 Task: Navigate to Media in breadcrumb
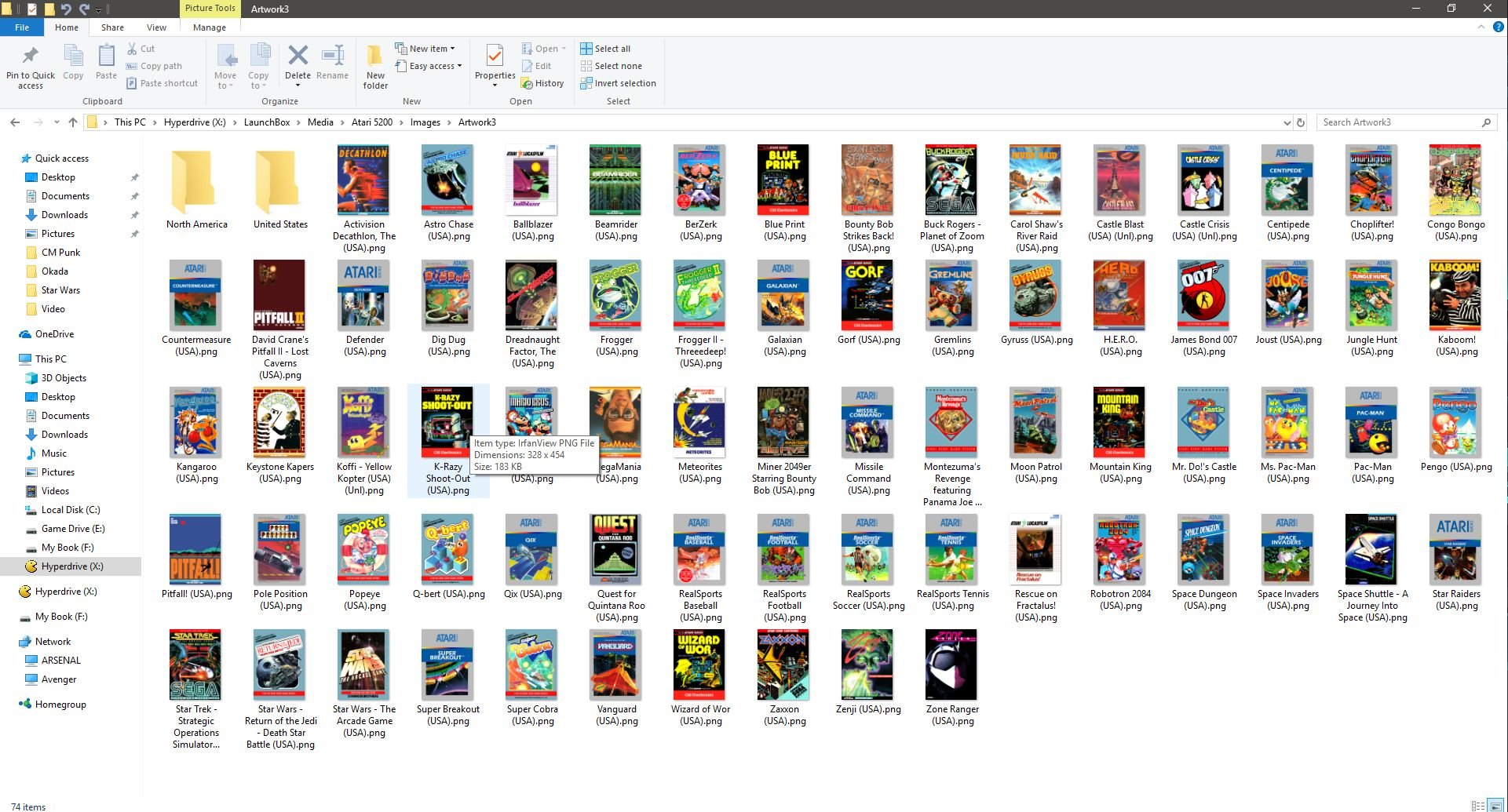pos(320,122)
